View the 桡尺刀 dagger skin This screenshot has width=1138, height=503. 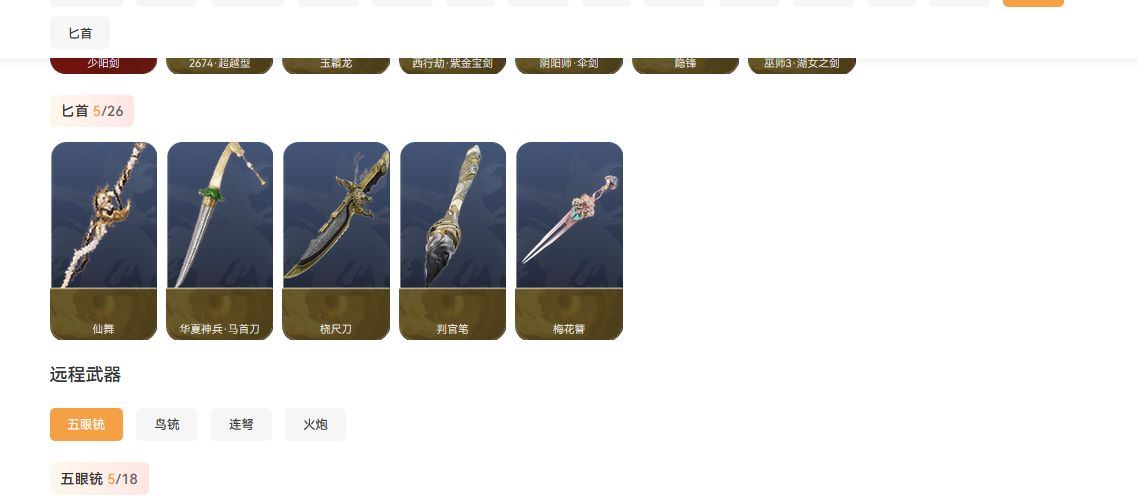[x=336, y=240]
